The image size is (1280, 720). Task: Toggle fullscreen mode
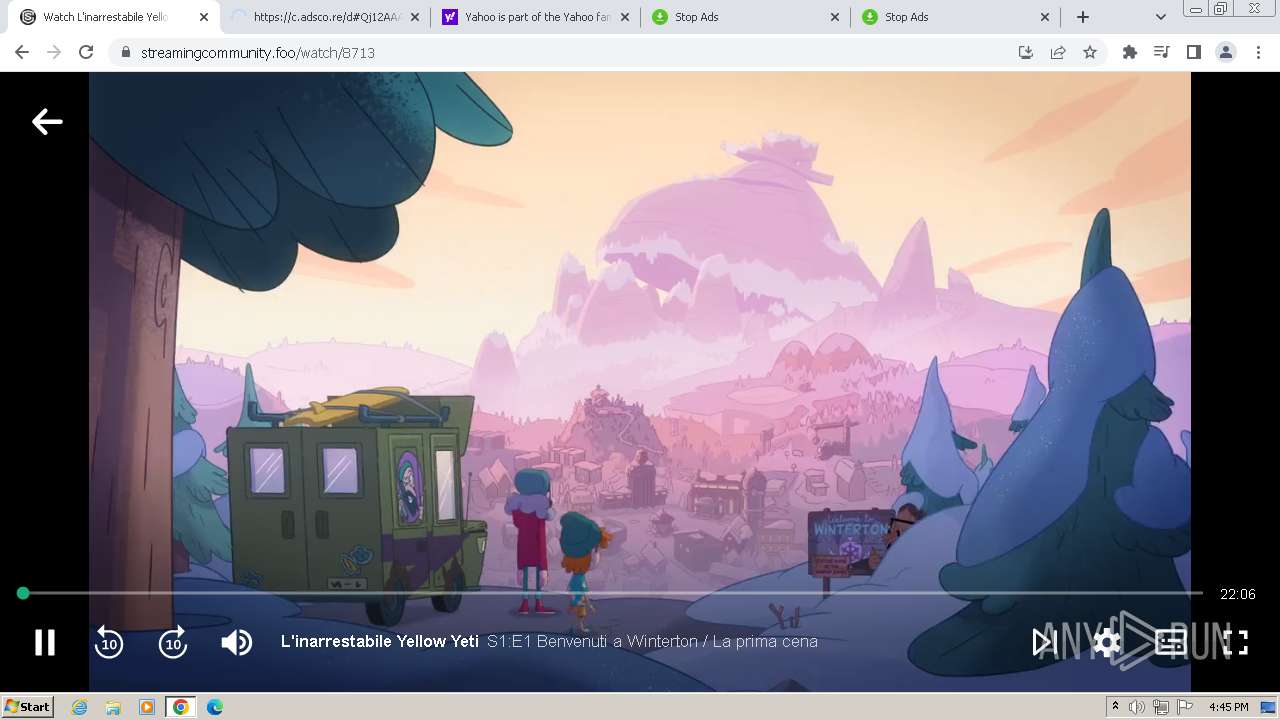click(1236, 642)
